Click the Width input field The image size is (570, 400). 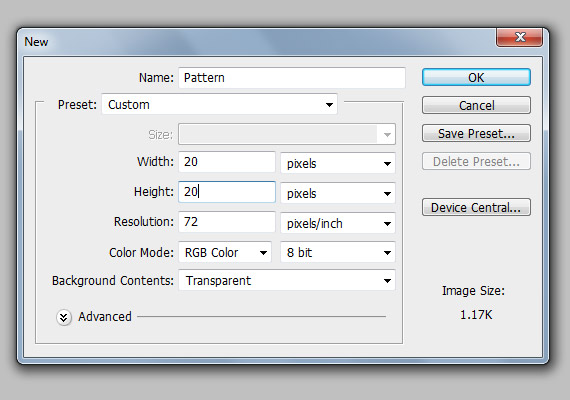pos(227,162)
